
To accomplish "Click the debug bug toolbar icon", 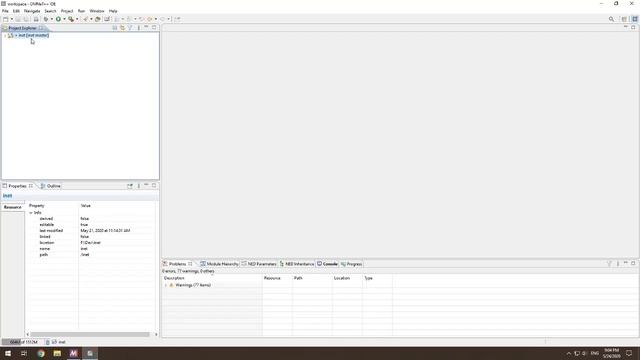I will coord(46,19).
